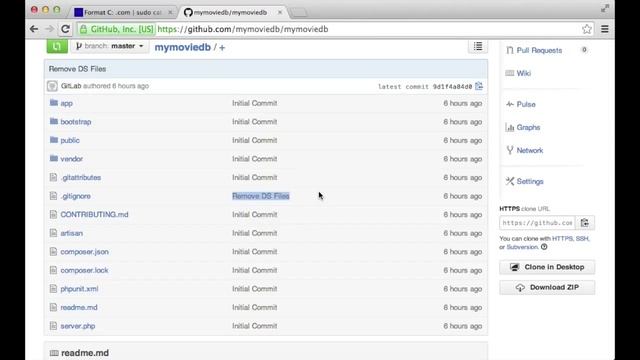The height and width of the screenshot is (360, 640).
Task: Click the GitHub Inc. security lock badge
Action: [x=117, y=29]
